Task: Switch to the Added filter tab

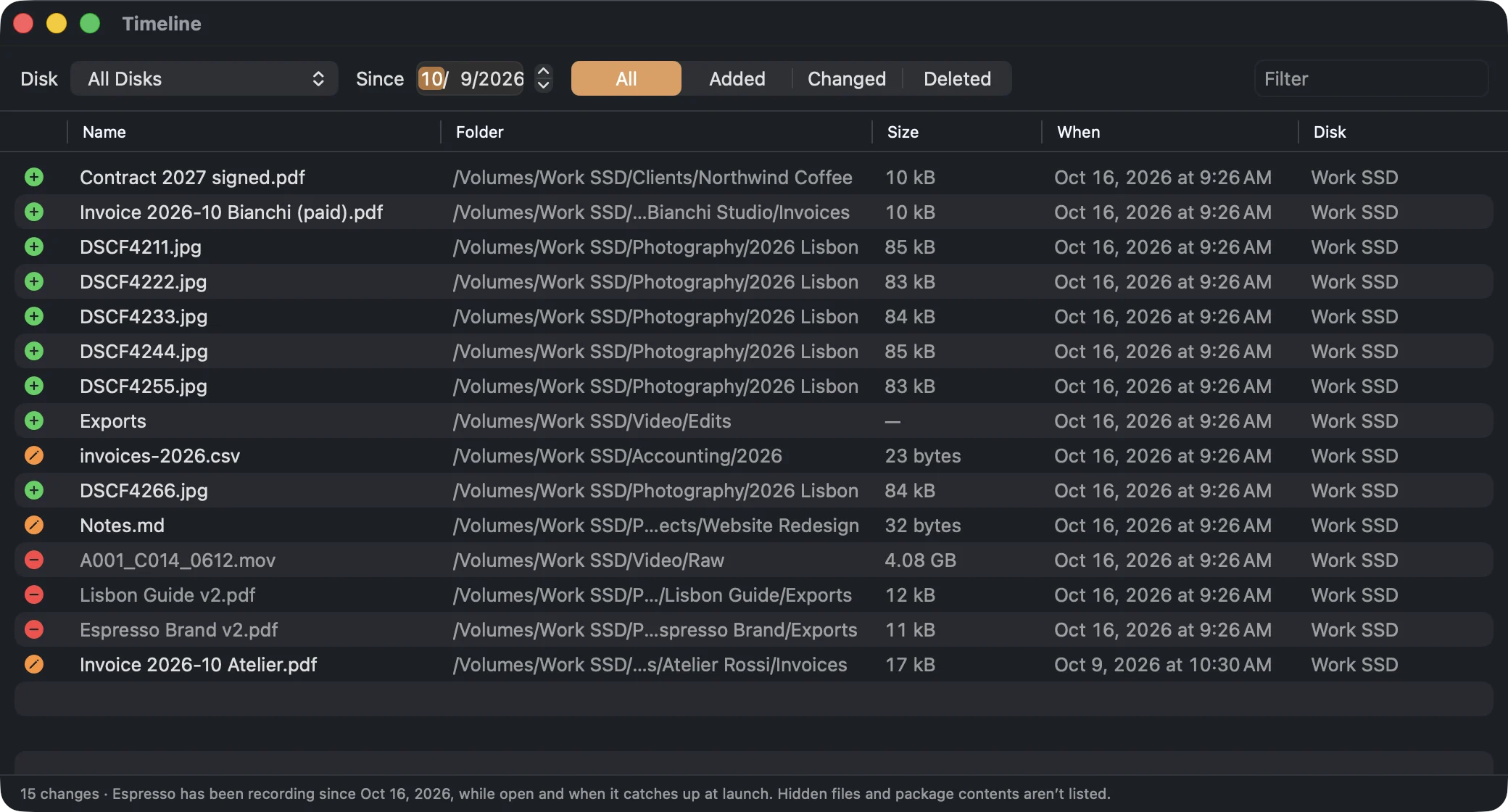Action: pyautogui.click(x=737, y=78)
